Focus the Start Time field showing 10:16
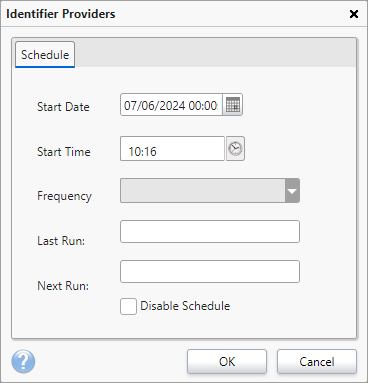This screenshot has width=368, height=383. point(172,149)
